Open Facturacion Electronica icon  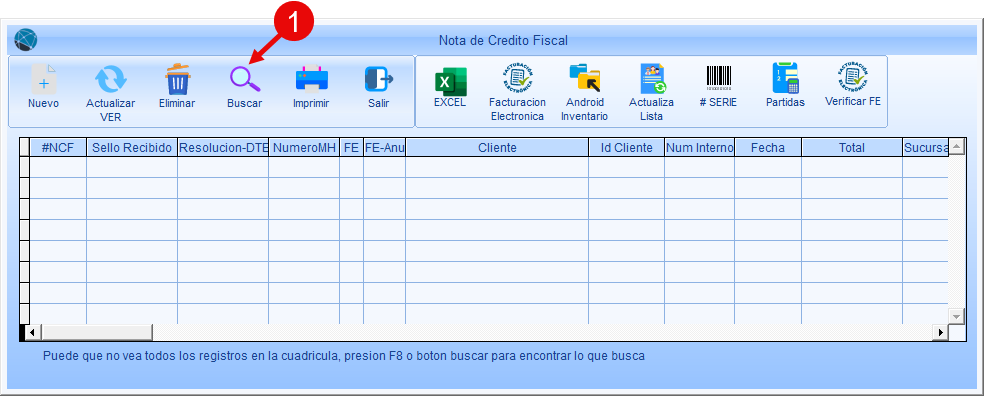518,78
